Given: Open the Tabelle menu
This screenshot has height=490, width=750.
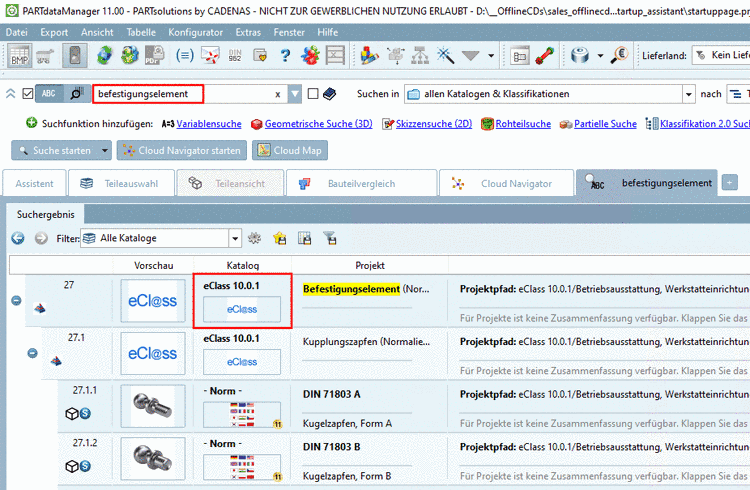Looking at the screenshot, I should (x=141, y=32).
